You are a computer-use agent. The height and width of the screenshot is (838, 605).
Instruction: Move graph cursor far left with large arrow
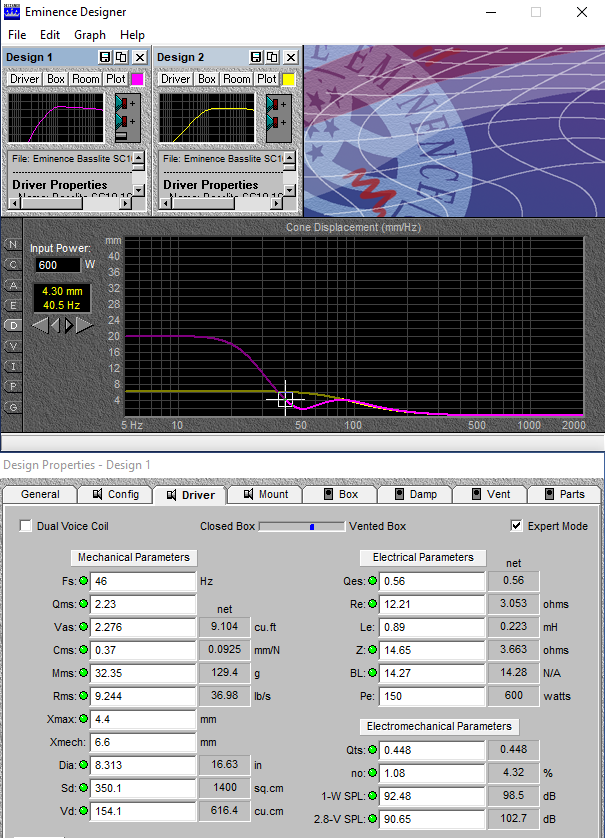(x=40, y=325)
